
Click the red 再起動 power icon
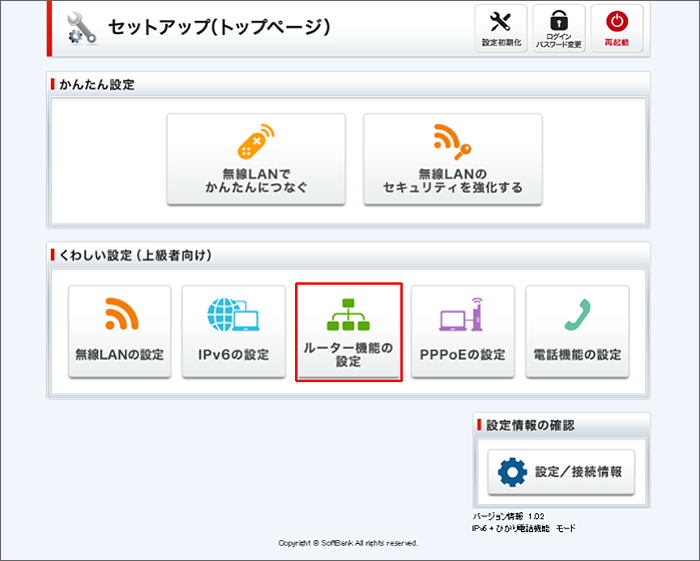tap(617, 29)
